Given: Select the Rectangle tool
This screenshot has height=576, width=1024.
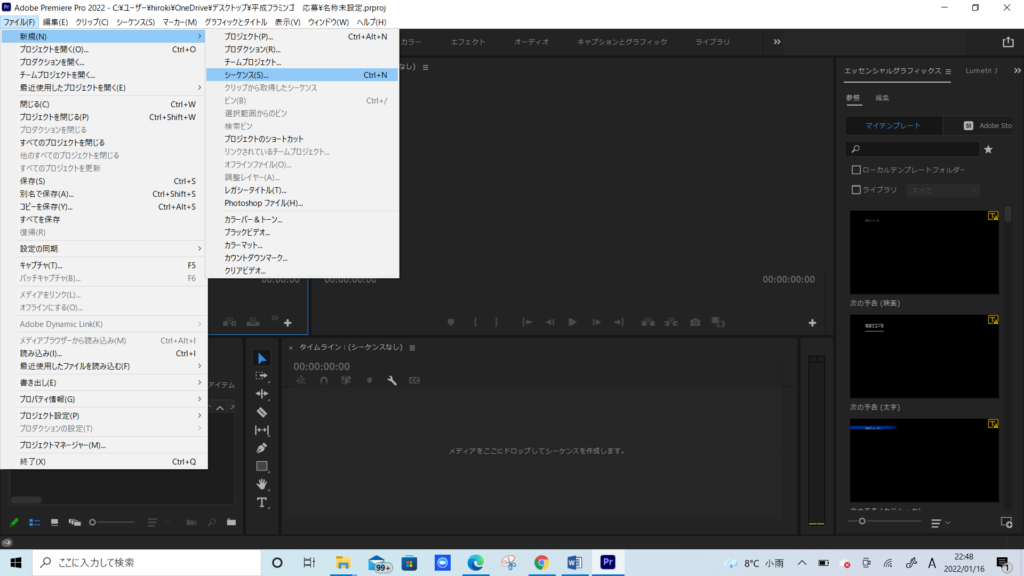Looking at the screenshot, I should 262,466.
